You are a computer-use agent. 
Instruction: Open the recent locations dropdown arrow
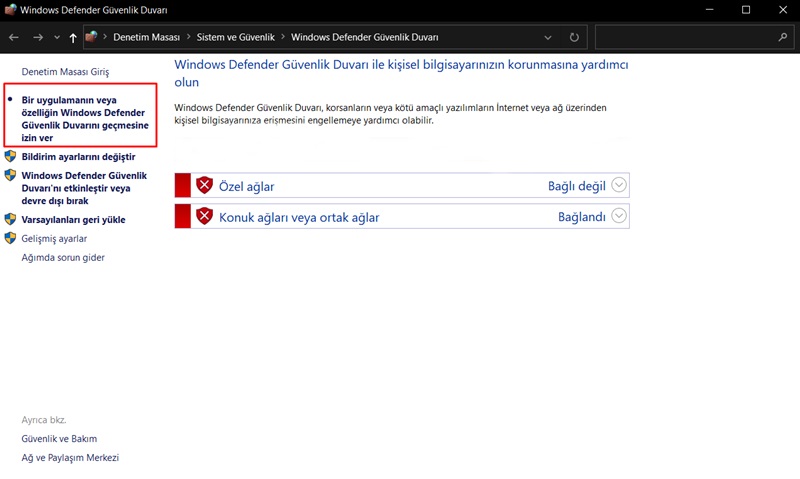tap(57, 38)
